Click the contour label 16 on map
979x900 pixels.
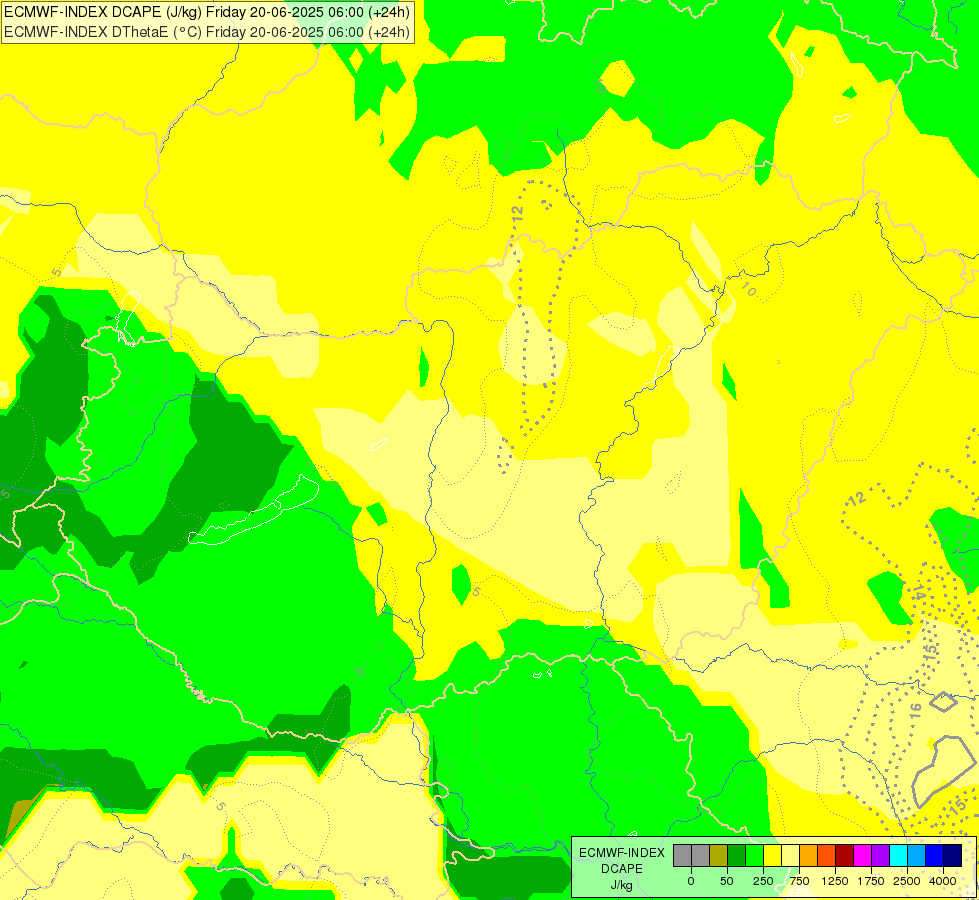click(915, 710)
